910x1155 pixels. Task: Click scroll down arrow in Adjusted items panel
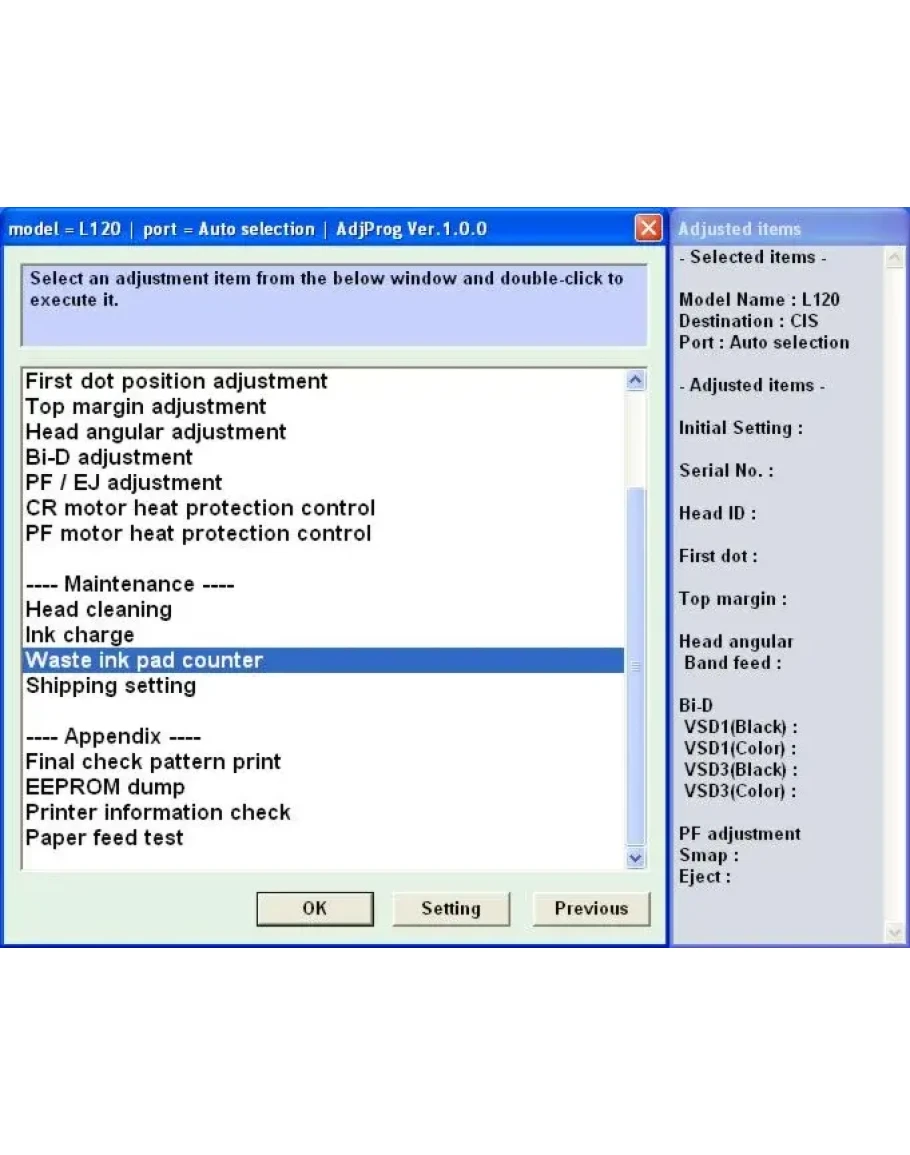coord(894,932)
